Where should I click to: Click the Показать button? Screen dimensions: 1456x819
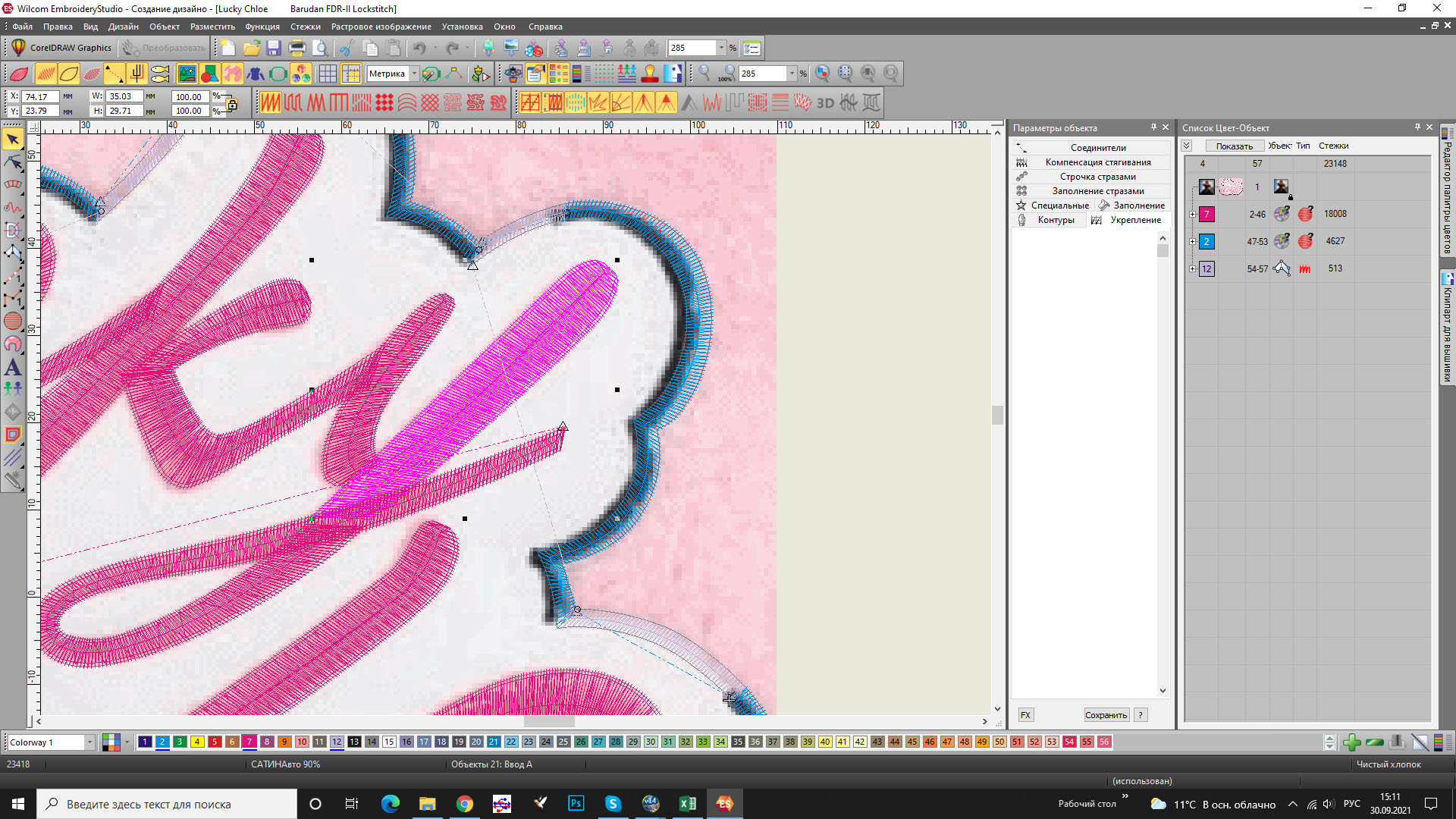(x=1234, y=146)
